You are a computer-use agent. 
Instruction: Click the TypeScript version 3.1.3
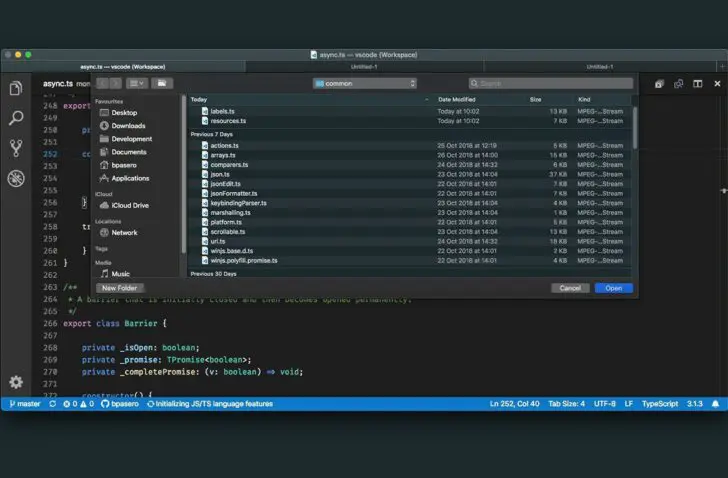point(695,404)
